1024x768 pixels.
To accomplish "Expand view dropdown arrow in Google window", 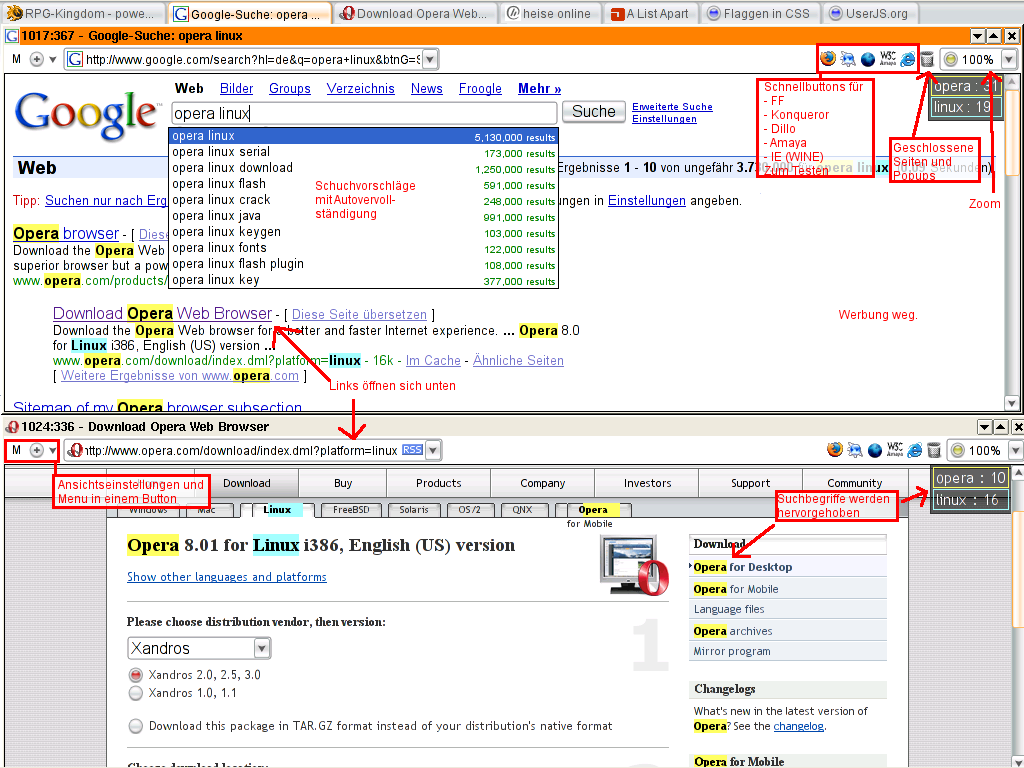I will 52,60.
